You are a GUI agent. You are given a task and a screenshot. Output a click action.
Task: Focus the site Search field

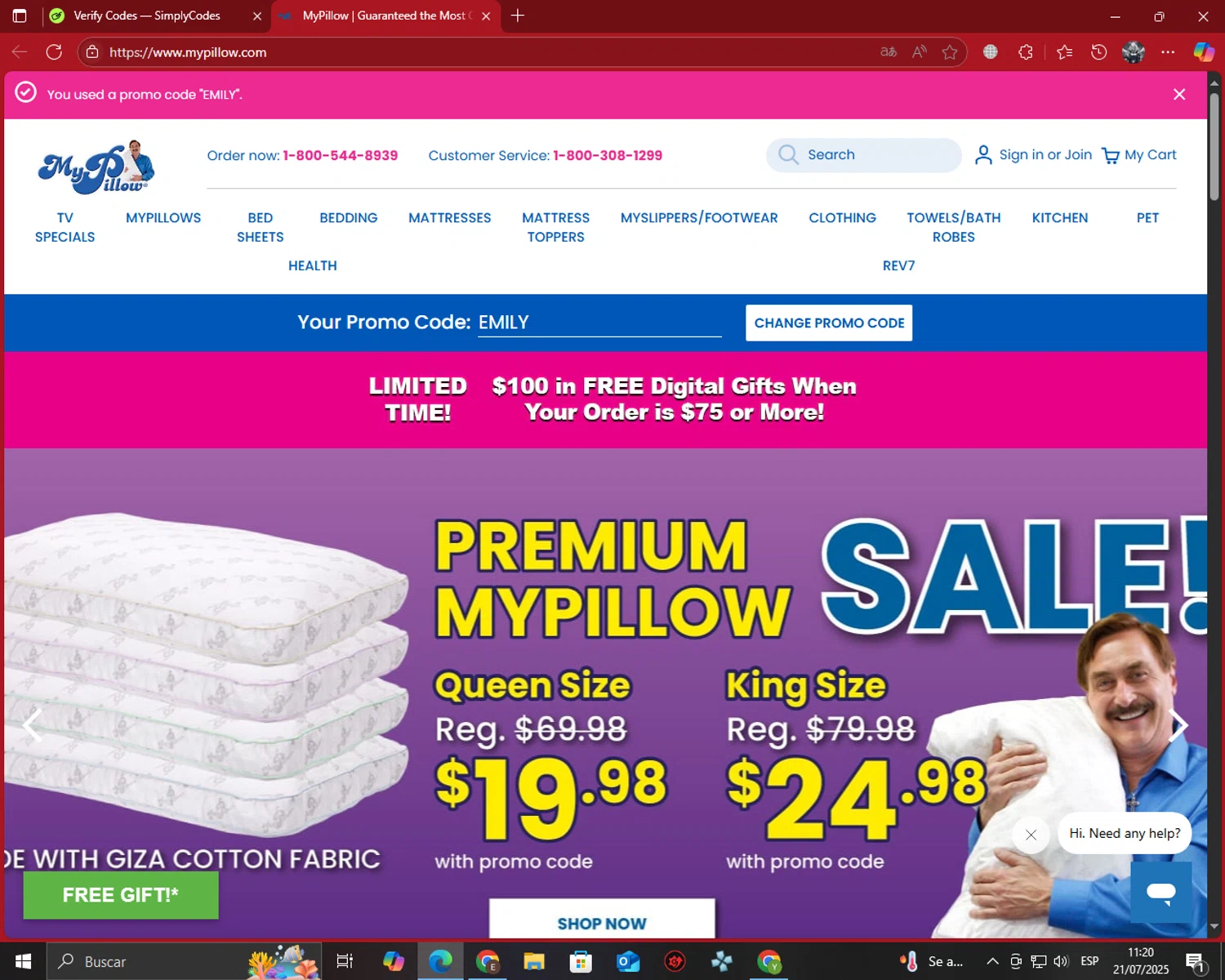click(864, 155)
